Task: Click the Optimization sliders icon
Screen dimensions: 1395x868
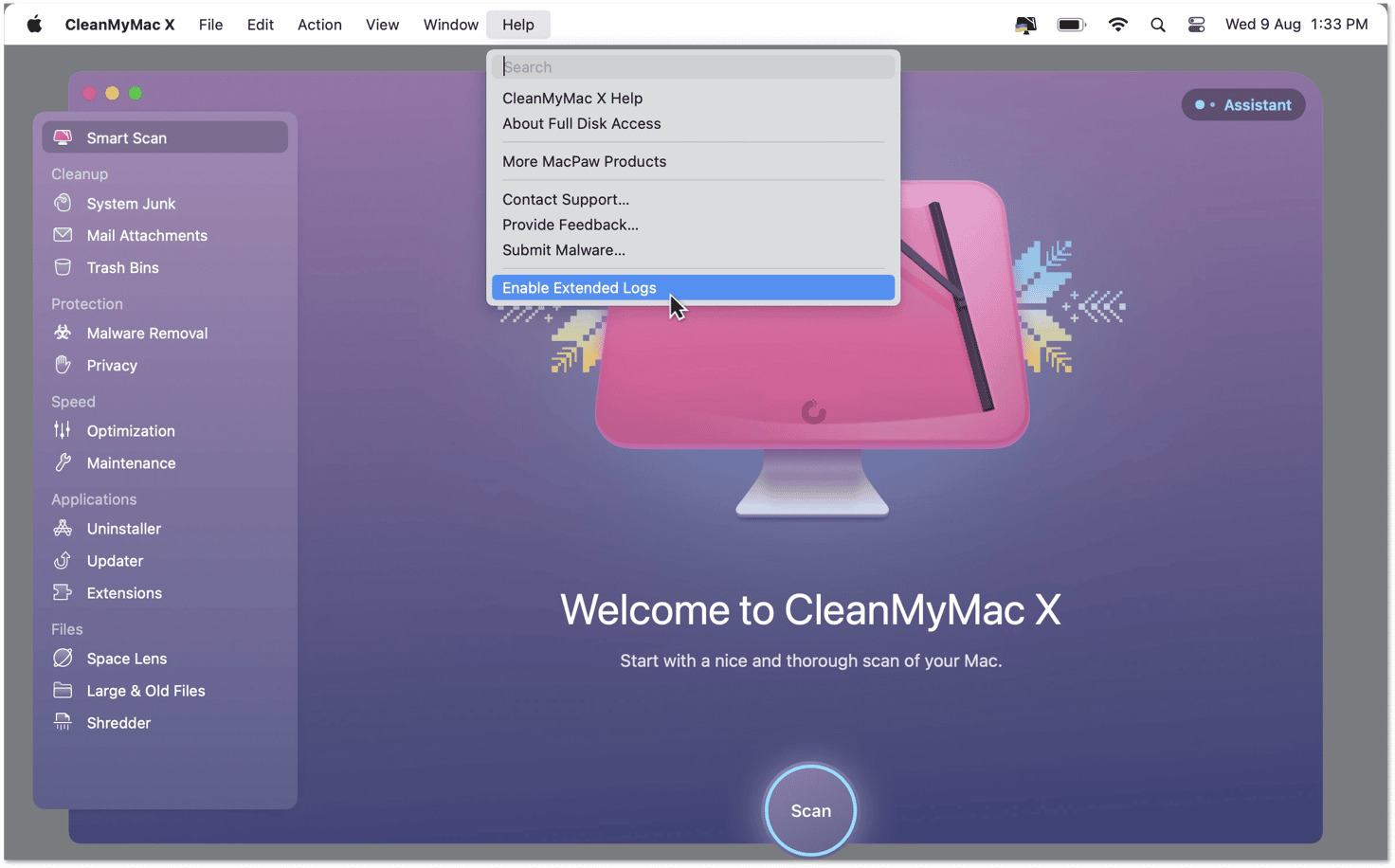Action: 63,430
